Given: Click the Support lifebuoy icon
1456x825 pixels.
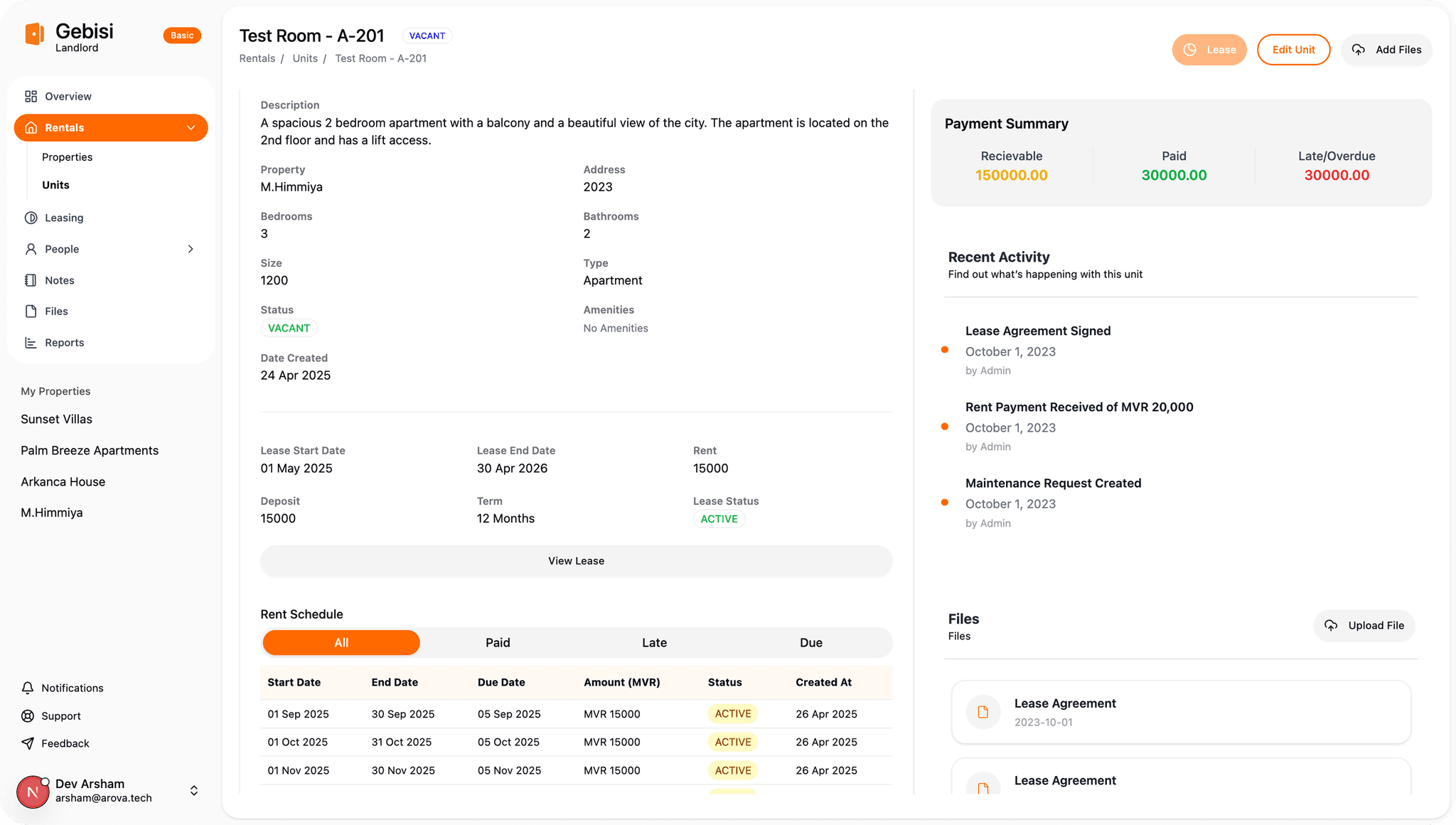Looking at the screenshot, I should click(28, 716).
